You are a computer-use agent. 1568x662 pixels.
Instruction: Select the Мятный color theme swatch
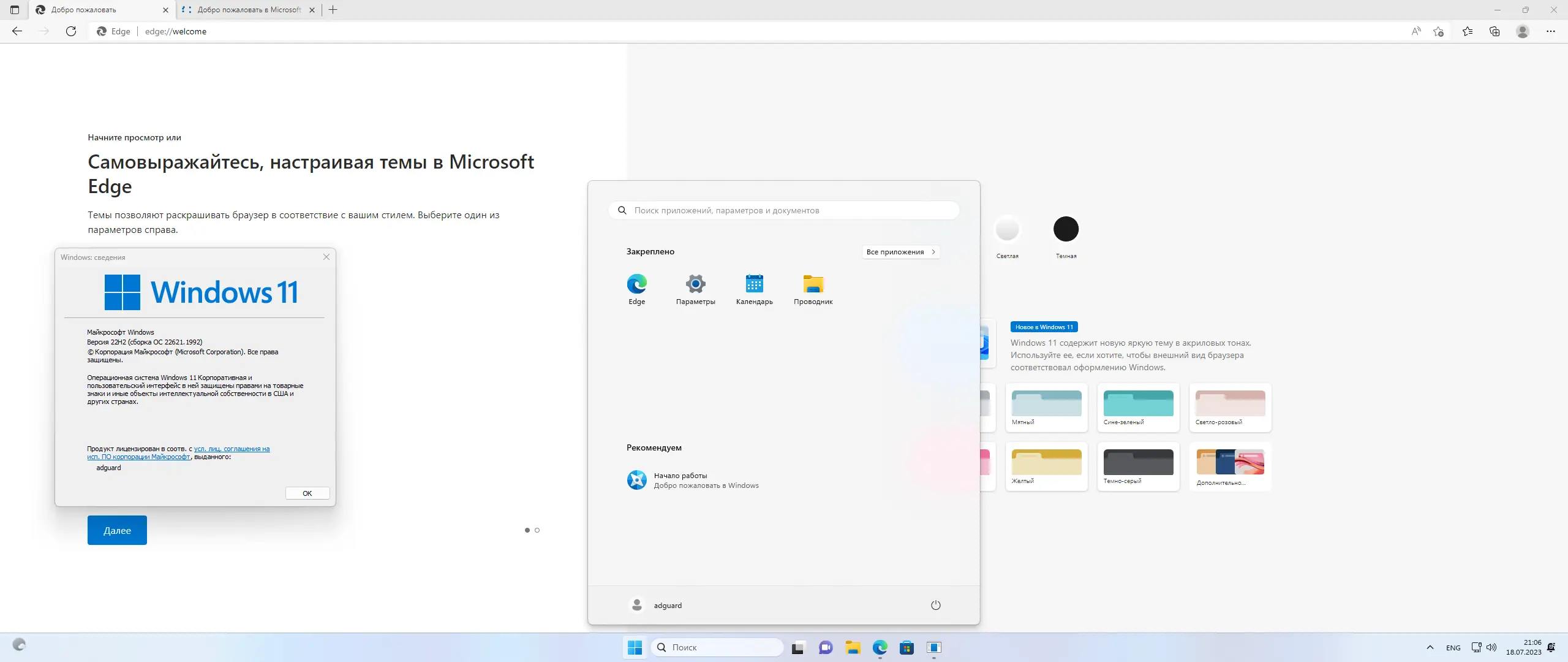point(1046,406)
